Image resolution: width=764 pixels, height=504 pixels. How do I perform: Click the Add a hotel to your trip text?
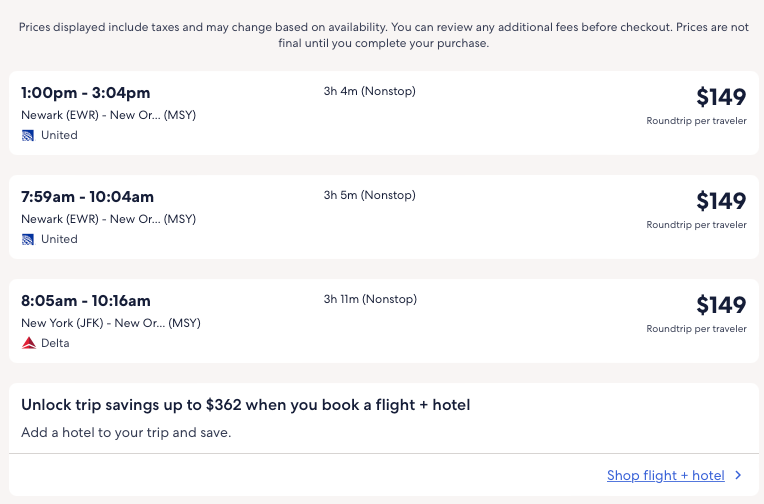[x=126, y=433]
